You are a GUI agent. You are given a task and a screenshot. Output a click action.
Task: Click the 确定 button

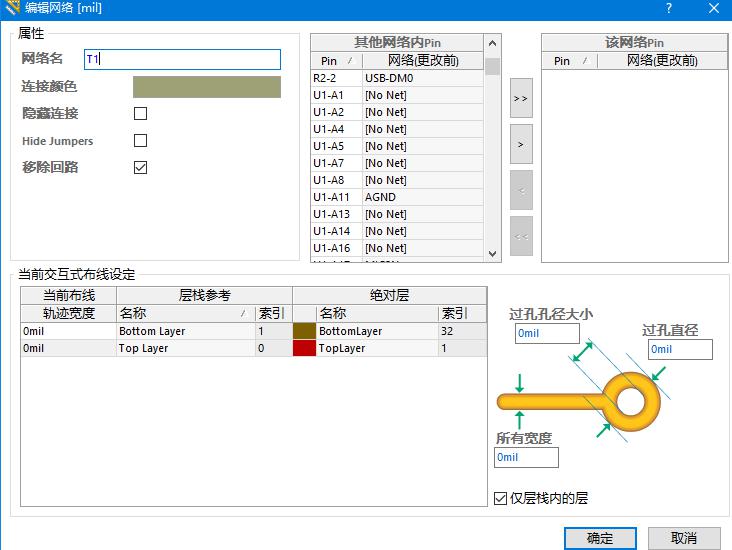tap(600, 538)
